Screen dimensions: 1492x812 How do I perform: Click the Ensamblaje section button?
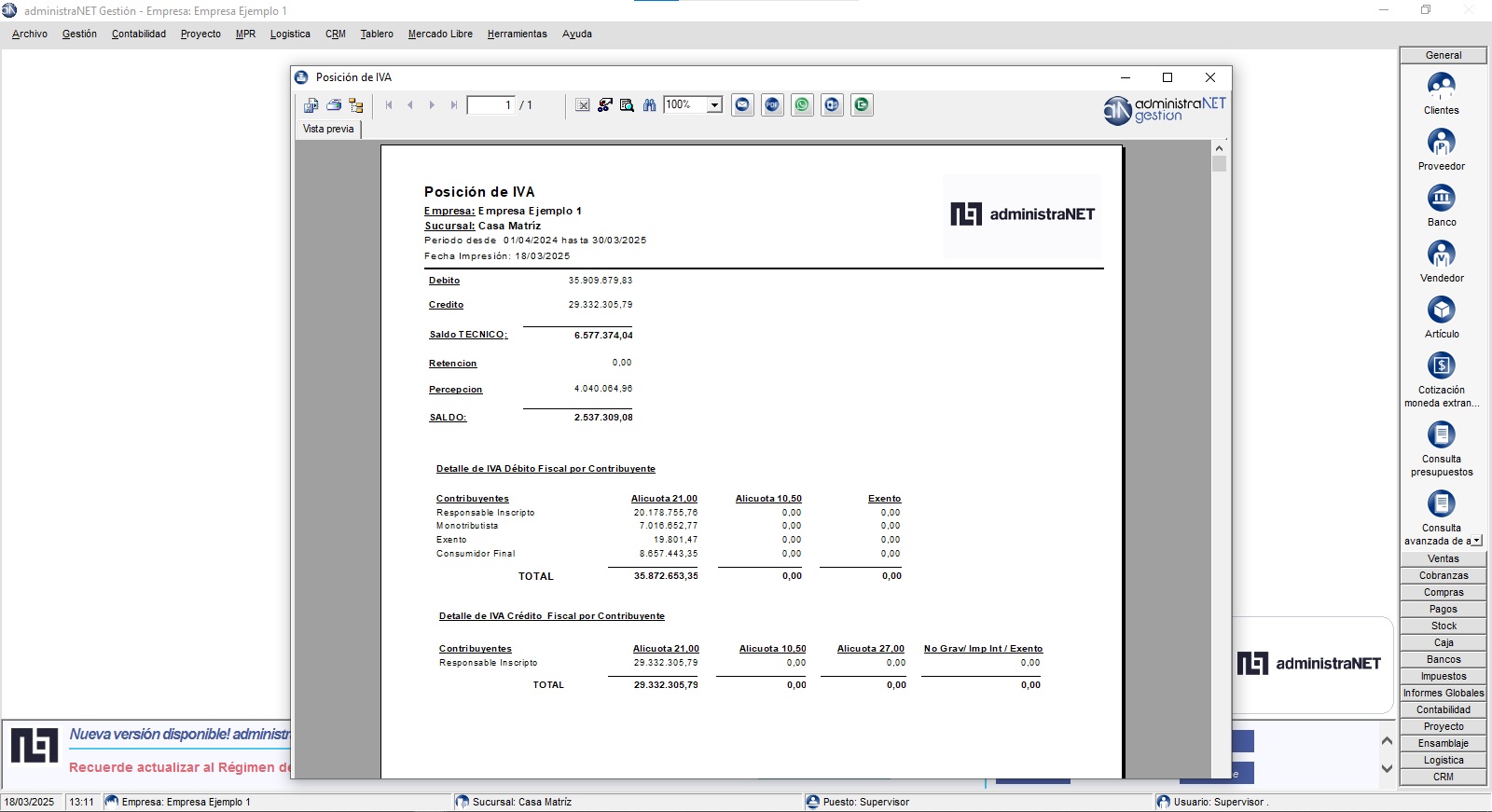pos(1444,743)
